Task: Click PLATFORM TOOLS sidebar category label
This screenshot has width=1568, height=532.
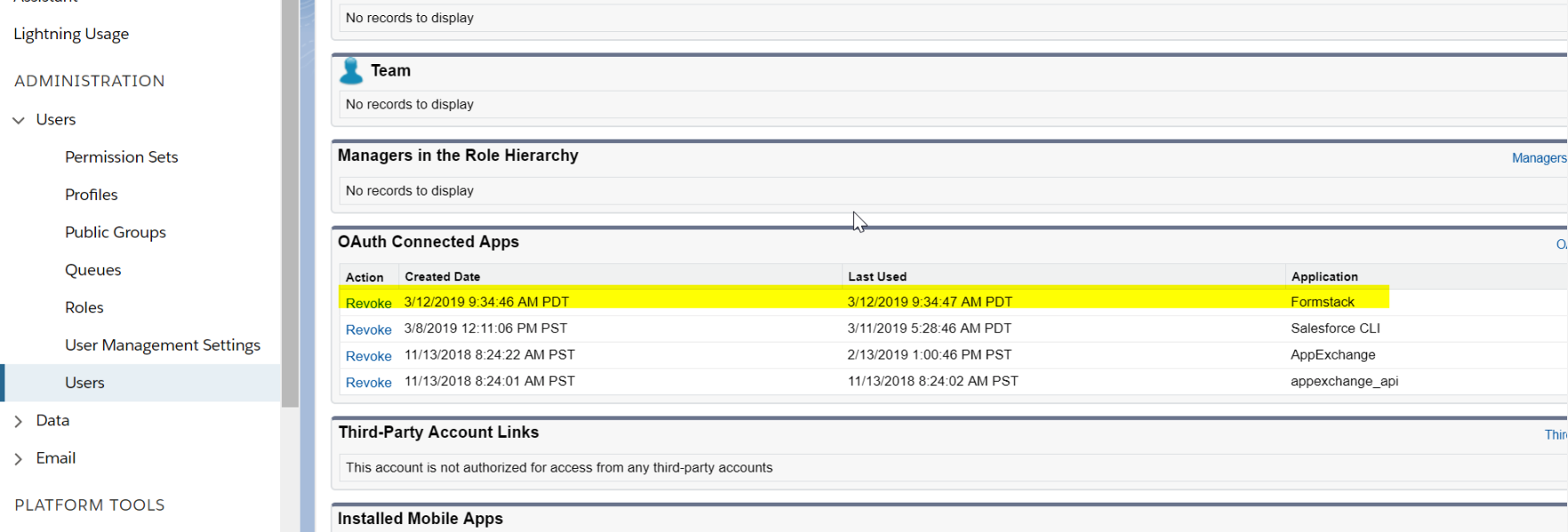Action: click(x=90, y=505)
